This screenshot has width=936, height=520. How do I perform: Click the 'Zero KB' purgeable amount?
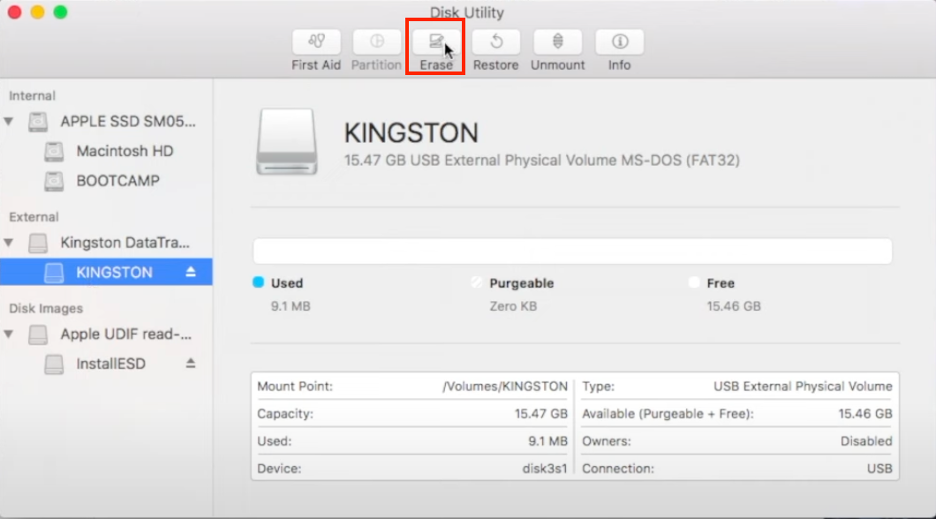(x=513, y=306)
